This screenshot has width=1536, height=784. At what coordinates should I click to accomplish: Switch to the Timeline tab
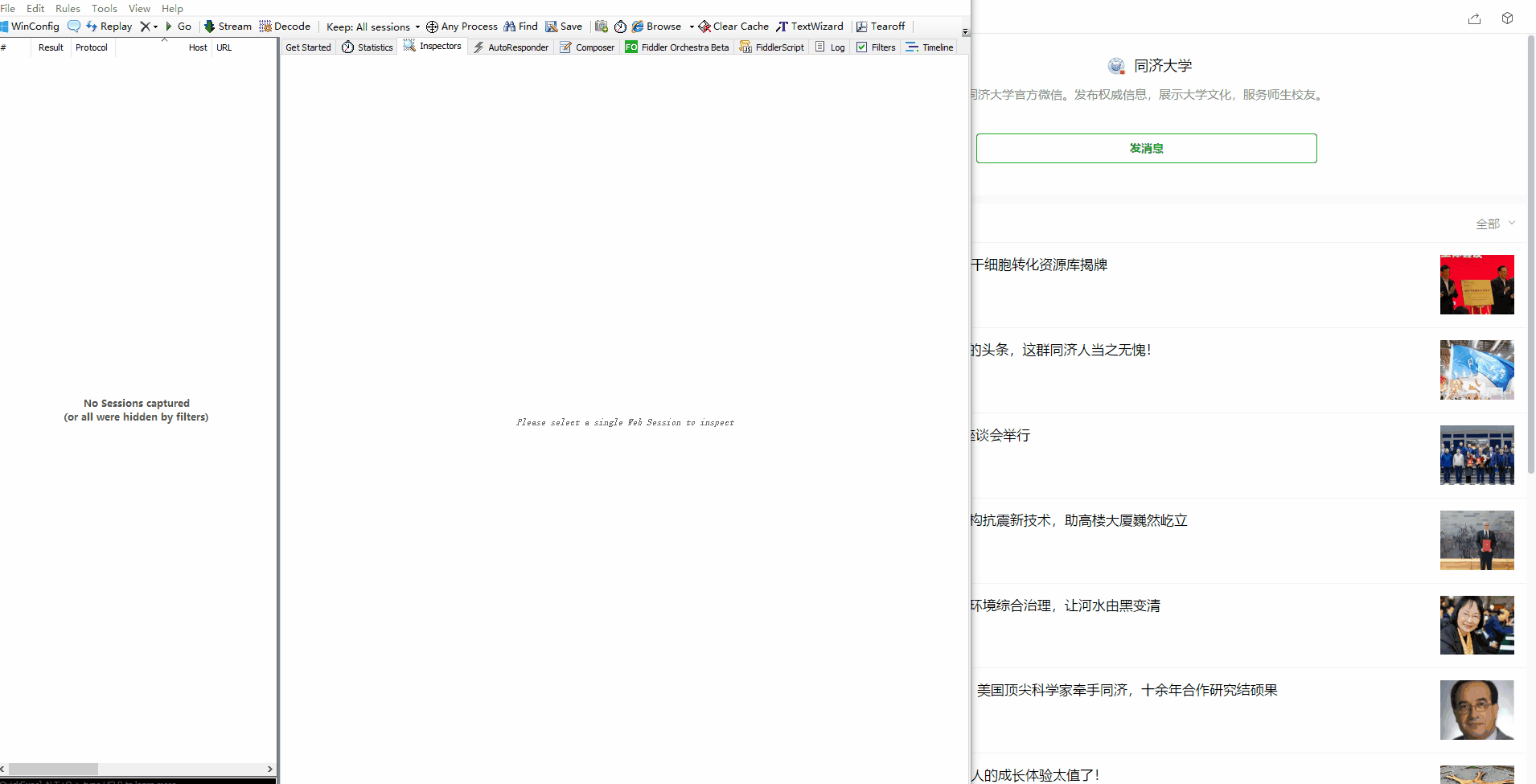pos(930,47)
